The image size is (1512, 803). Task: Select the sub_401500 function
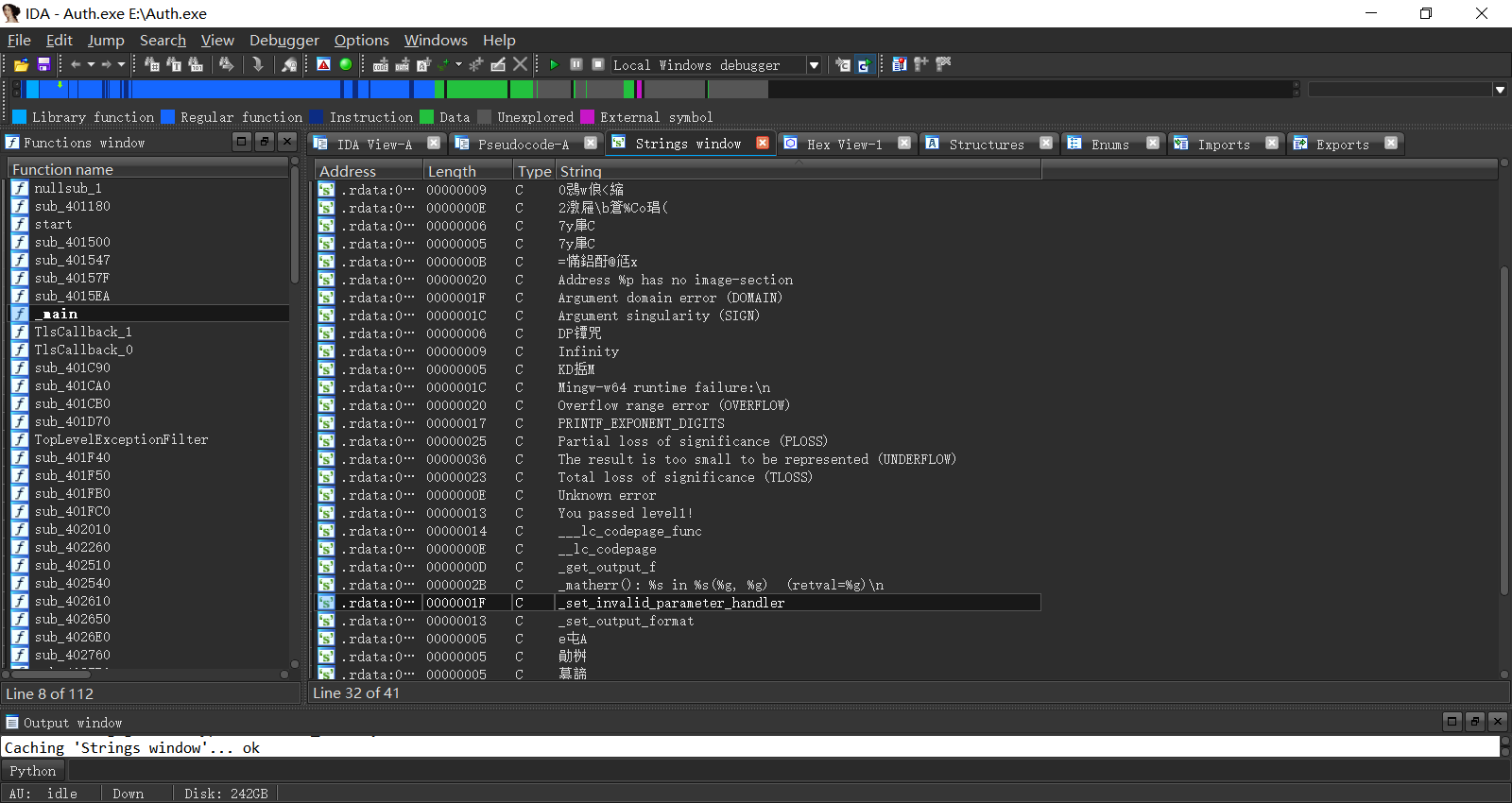click(149, 242)
